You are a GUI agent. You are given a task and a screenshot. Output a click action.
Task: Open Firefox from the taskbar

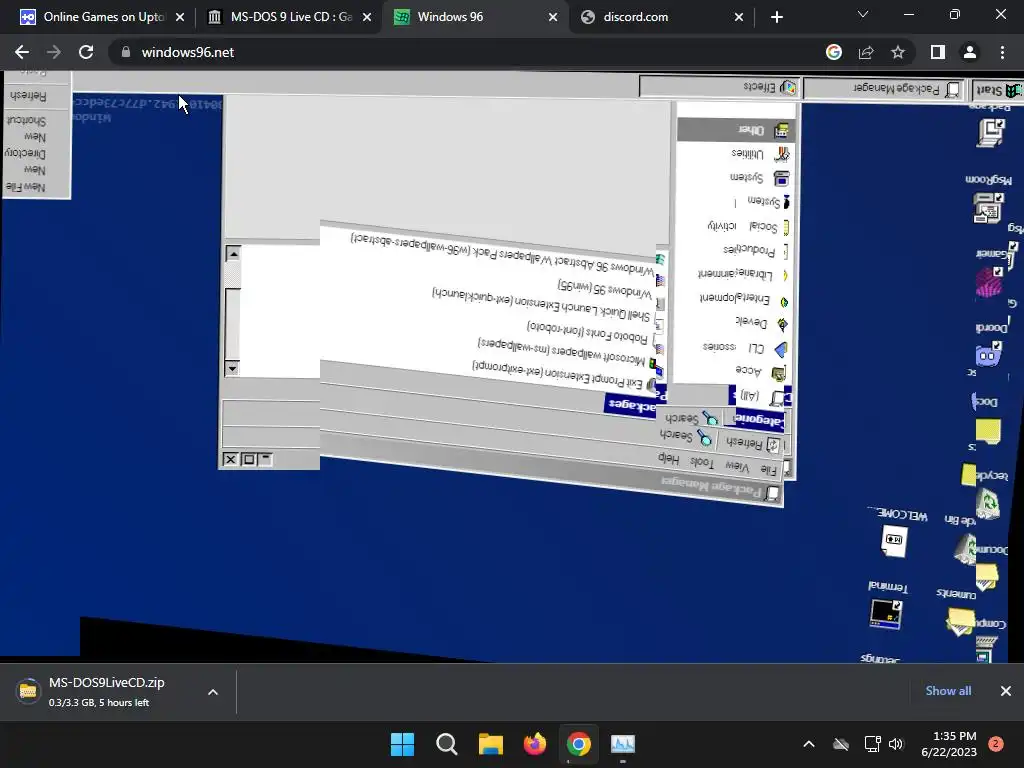tap(535, 744)
